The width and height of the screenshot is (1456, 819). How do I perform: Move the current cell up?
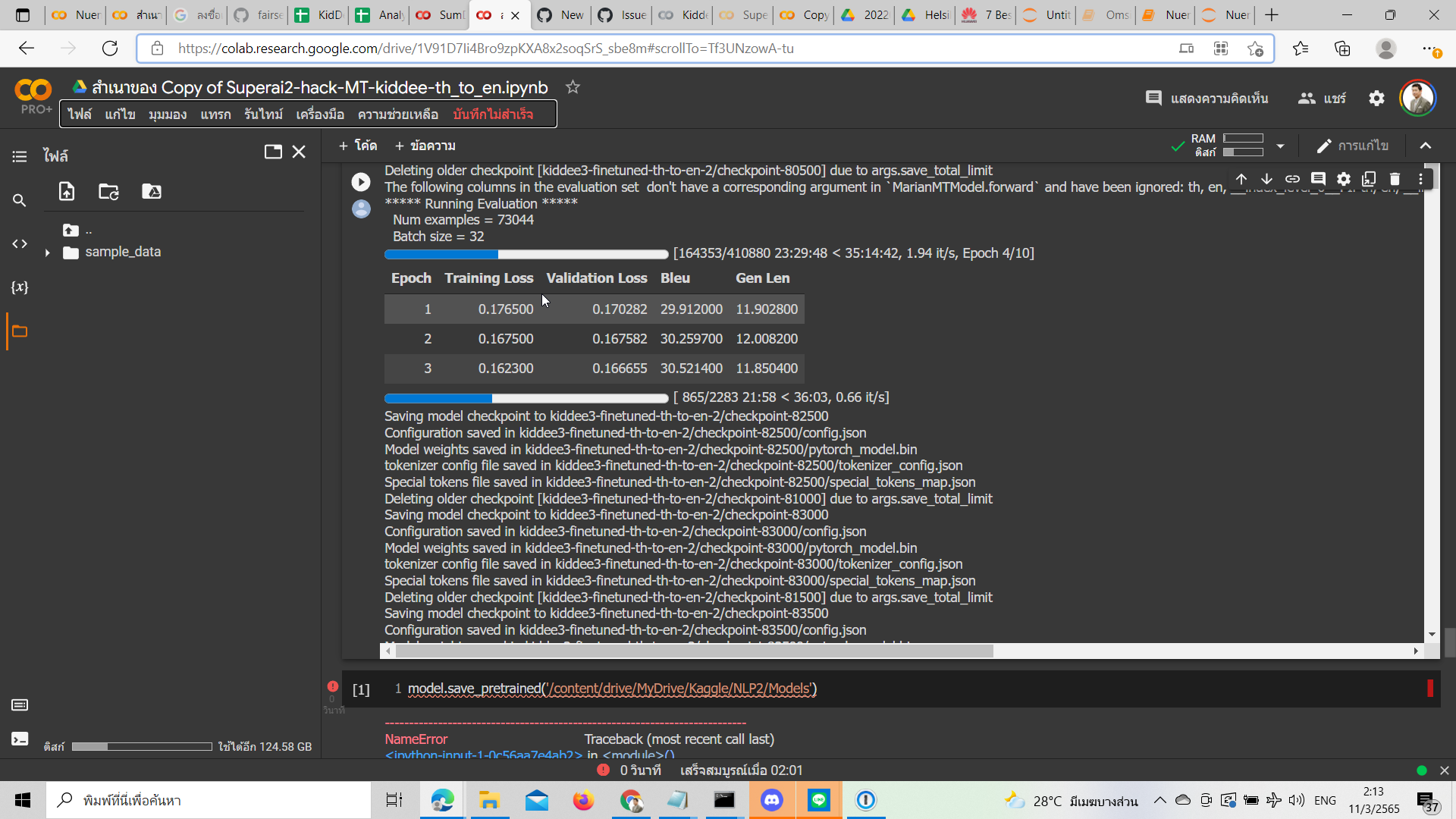(x=1241, y=179)
